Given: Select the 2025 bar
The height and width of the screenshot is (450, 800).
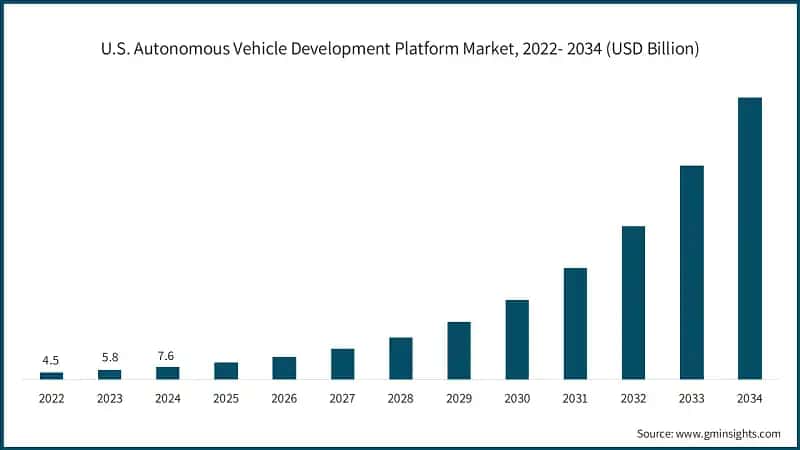Looking at the screenshot, I should tap(226, 371).
